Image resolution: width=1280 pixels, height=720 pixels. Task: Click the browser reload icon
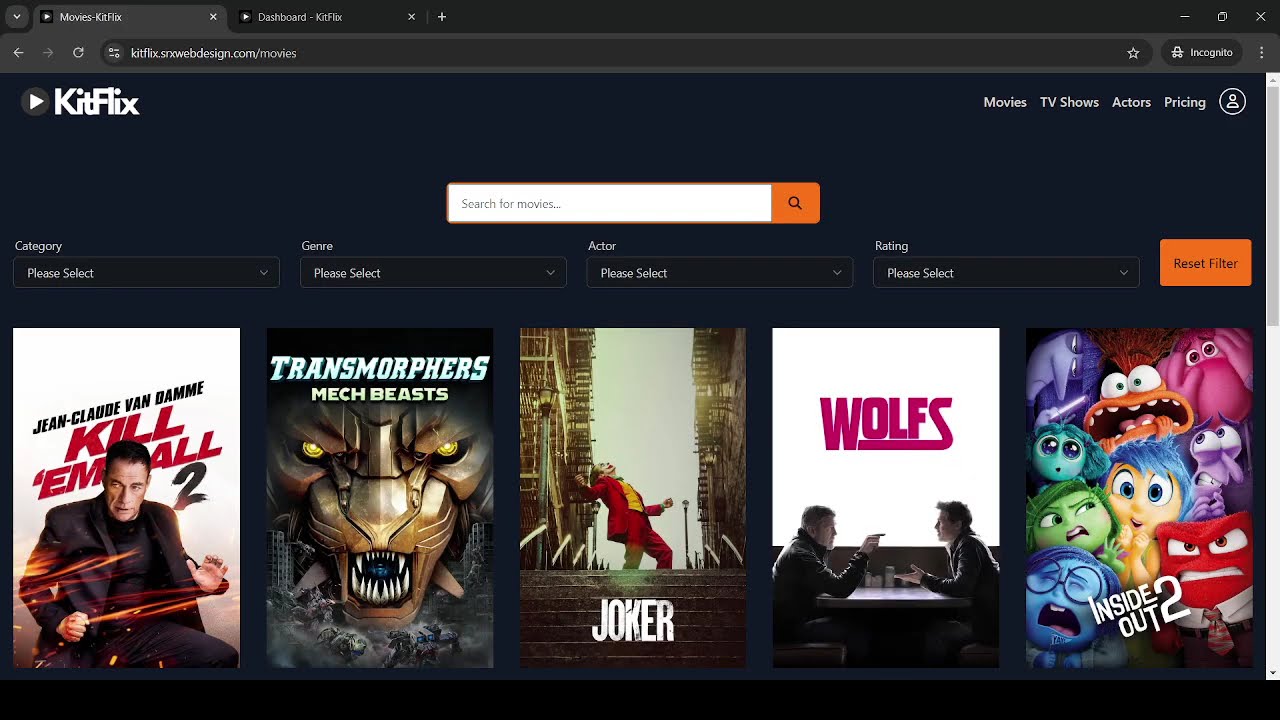(78, 53)
